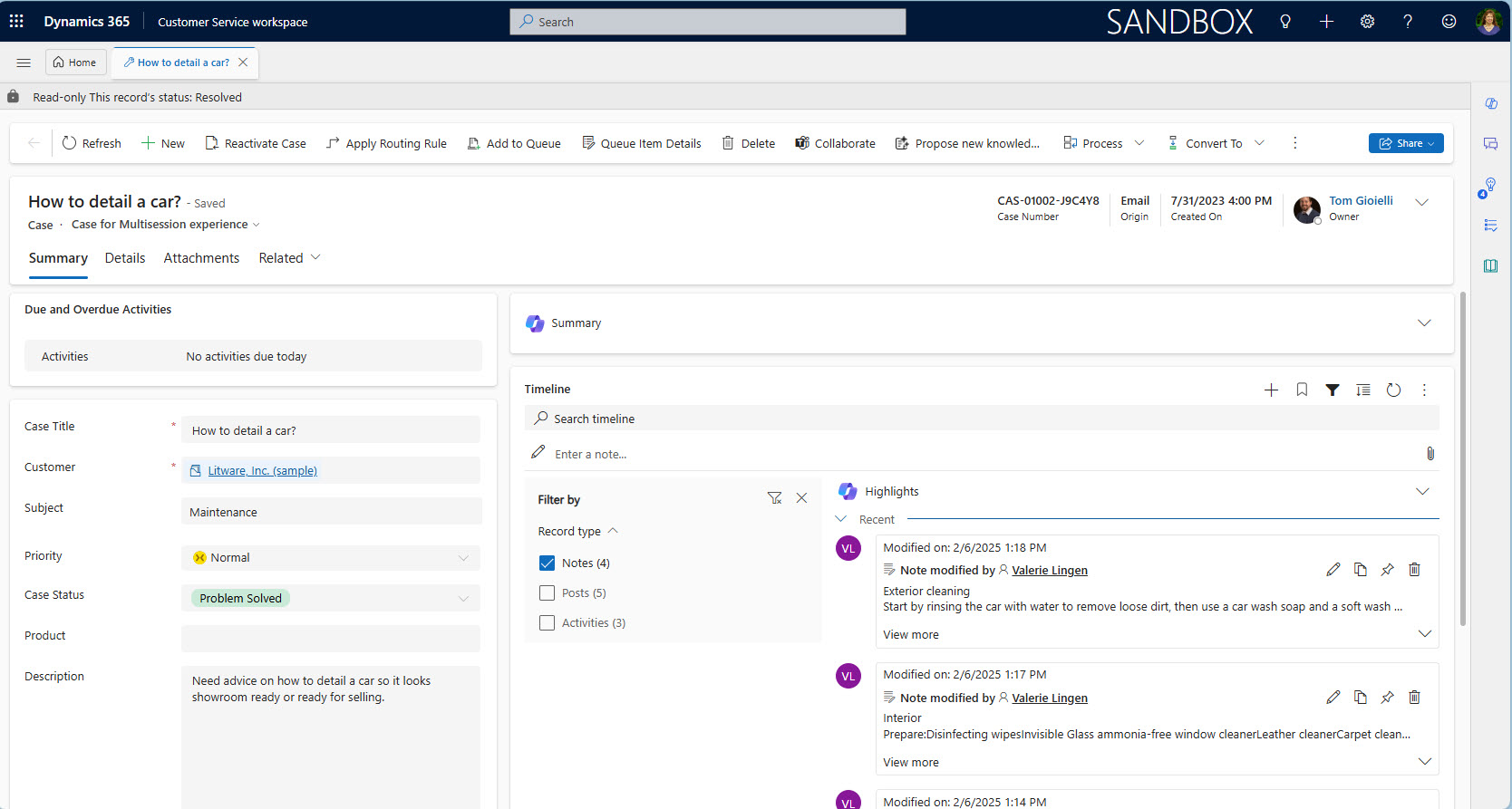Bookmark the timeline view

click(x=1302, y=390)
